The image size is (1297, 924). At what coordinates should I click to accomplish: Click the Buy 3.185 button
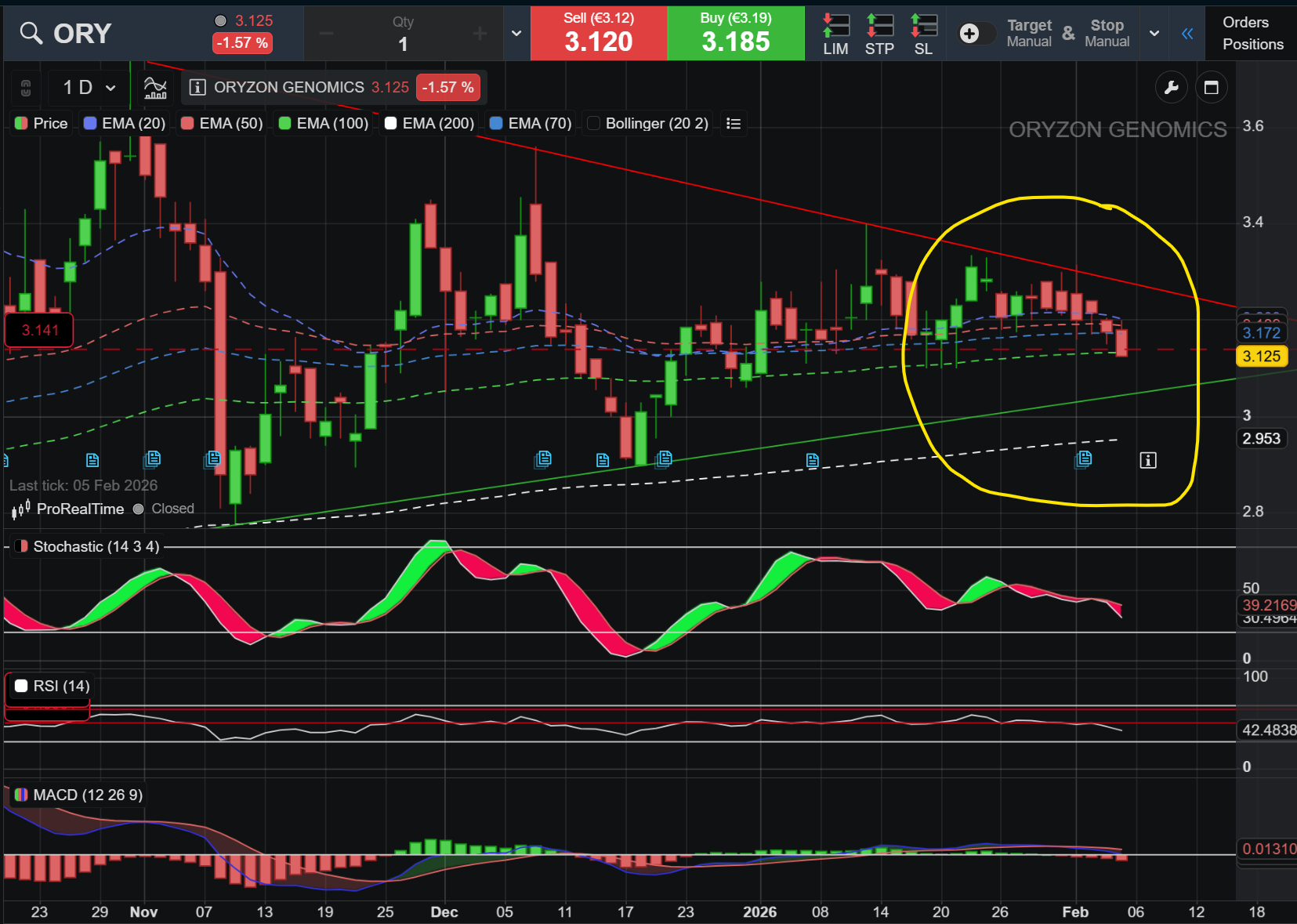coord(736,33)
